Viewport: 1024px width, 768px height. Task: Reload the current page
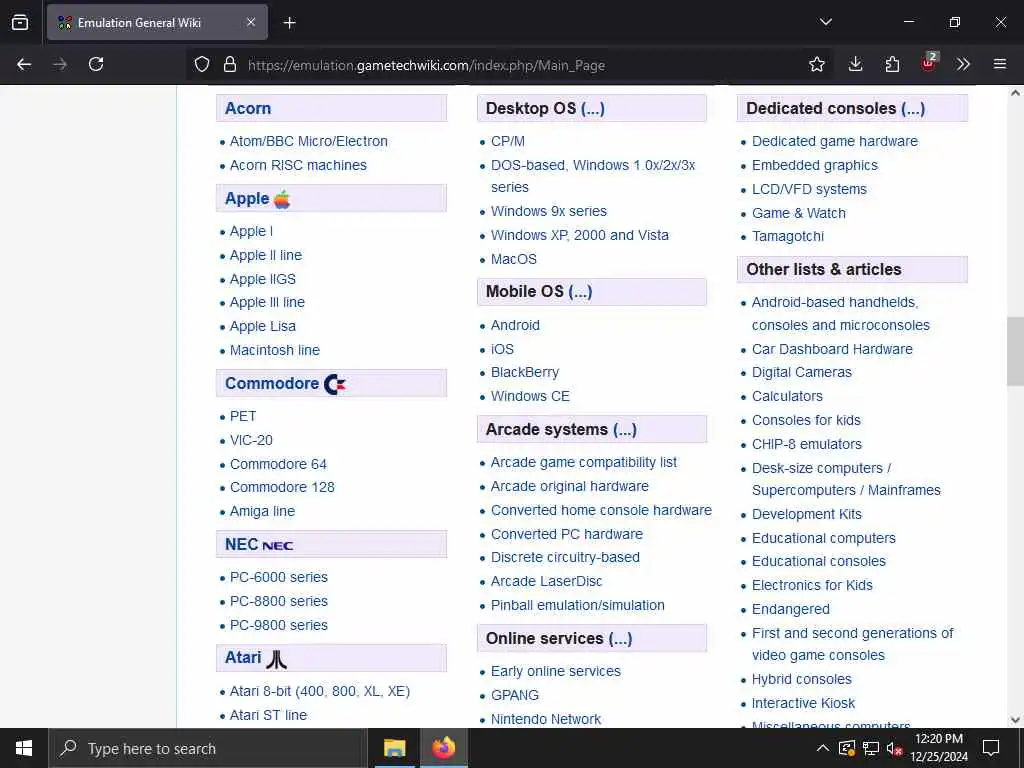pos(96,64)
